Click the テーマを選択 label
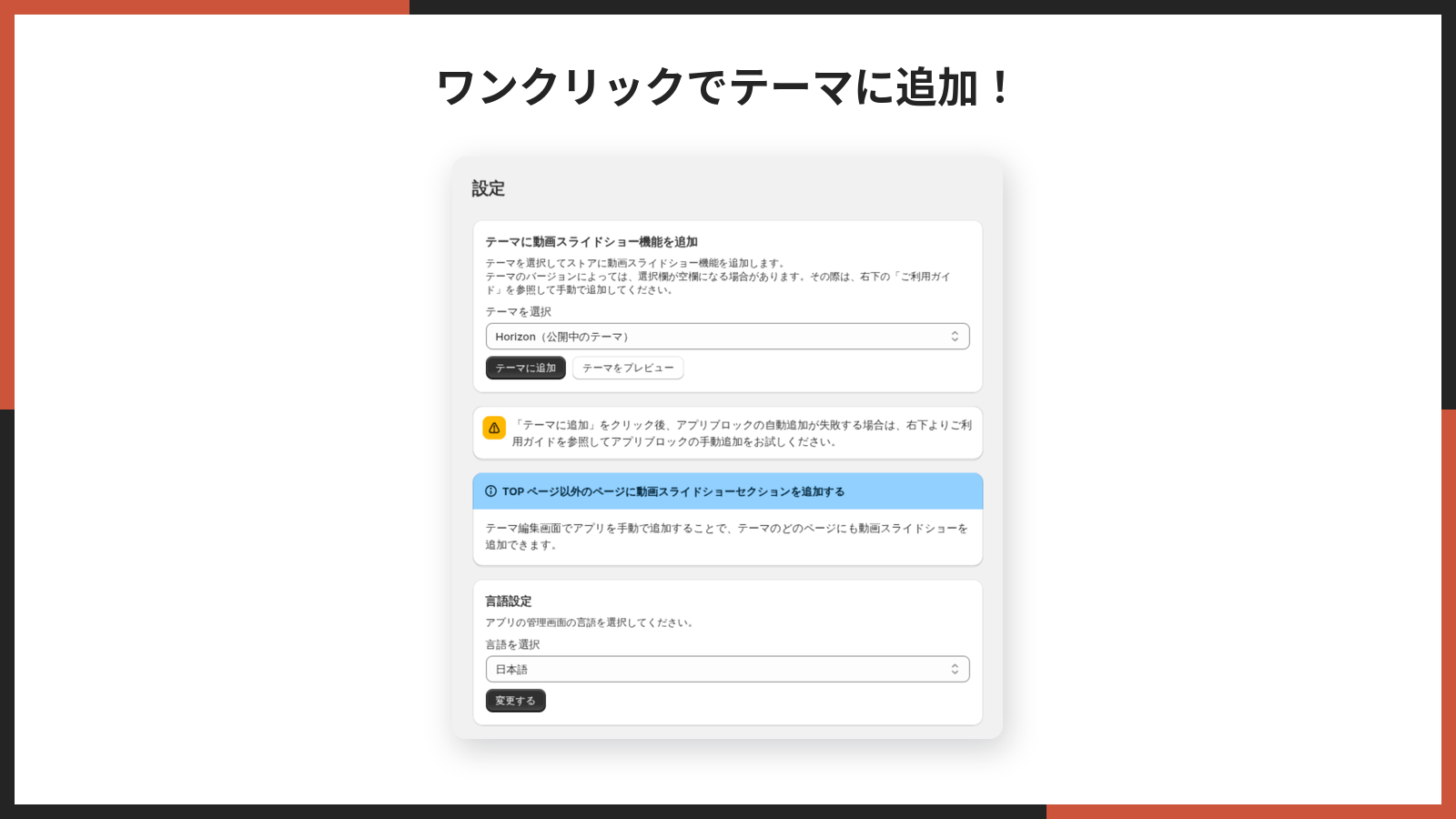1456x819 pixels. tap(518, 311)
